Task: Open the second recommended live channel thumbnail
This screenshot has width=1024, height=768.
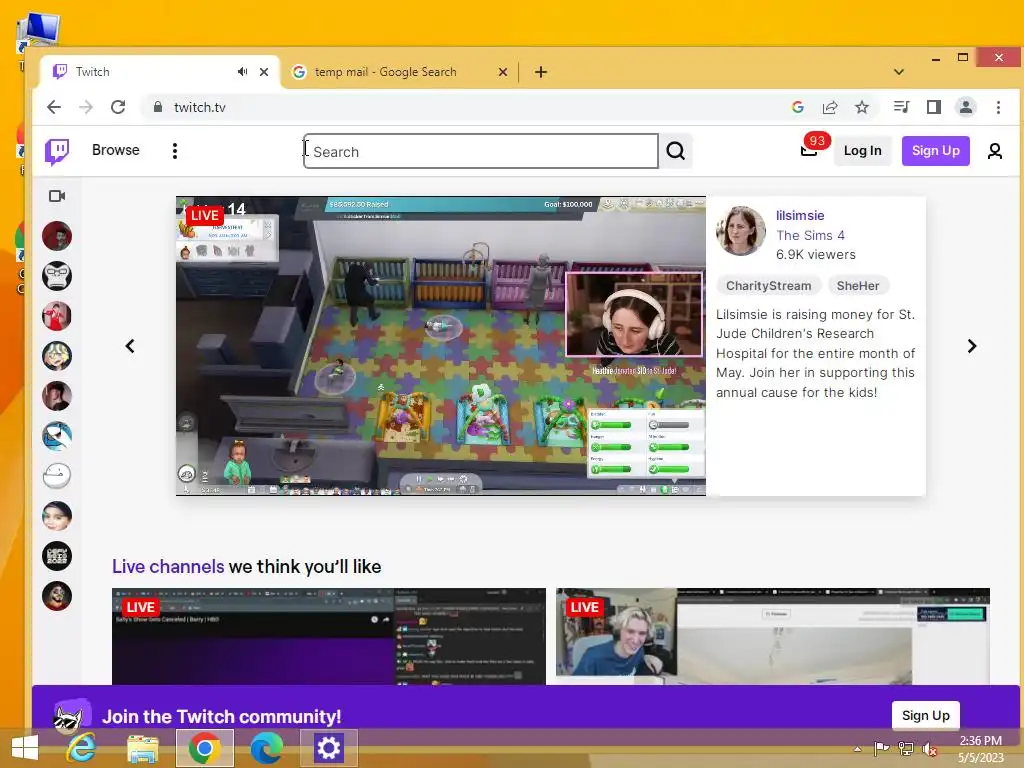Action: (773, 637)
